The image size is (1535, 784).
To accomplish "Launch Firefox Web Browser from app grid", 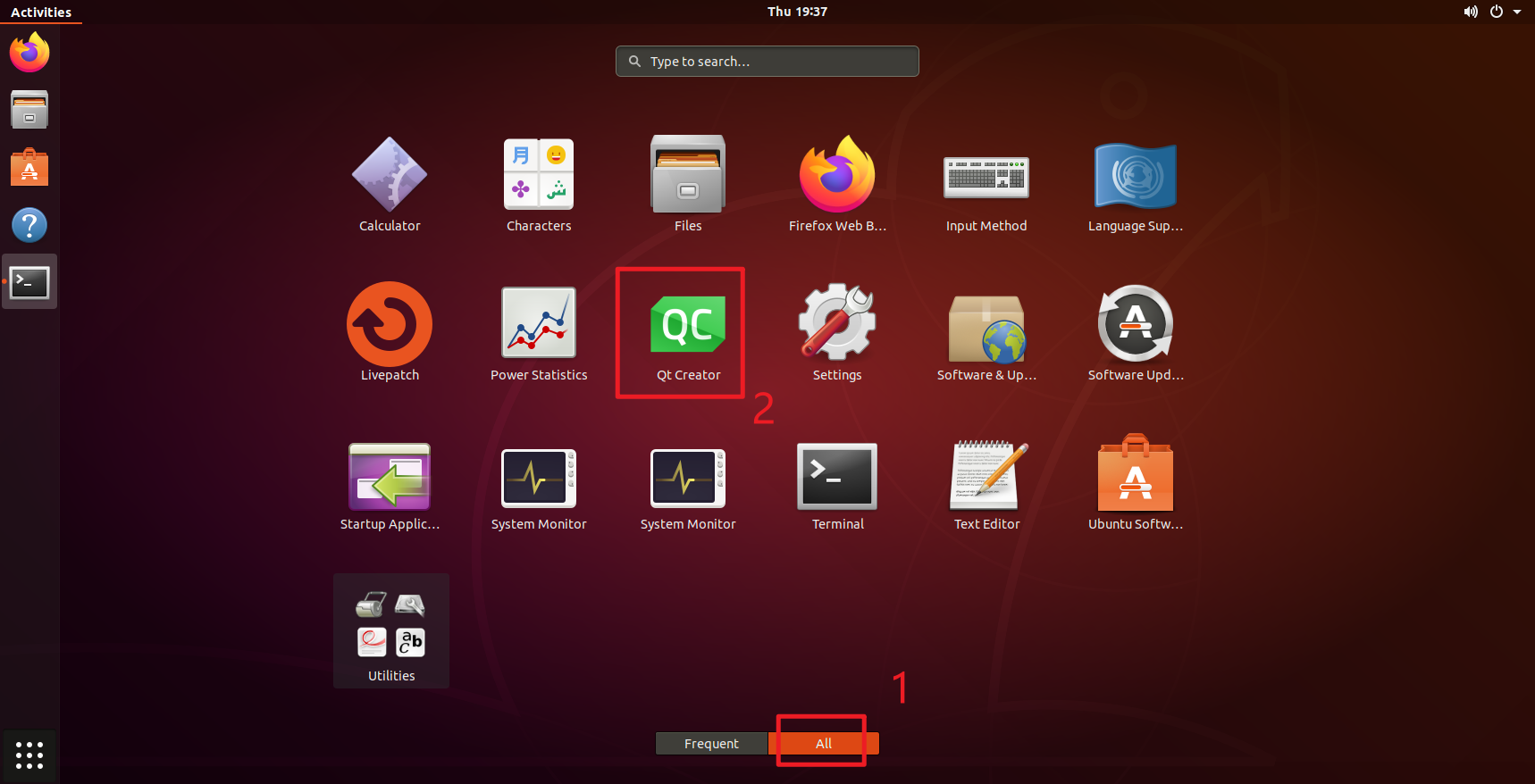I will pyautogui.click(x=837, y=186).
